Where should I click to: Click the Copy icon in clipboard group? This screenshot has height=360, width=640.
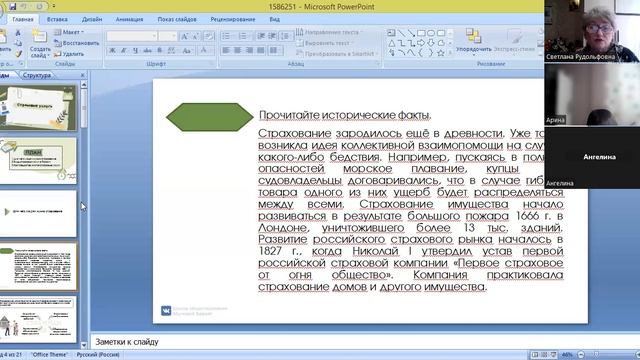[18, 43]
